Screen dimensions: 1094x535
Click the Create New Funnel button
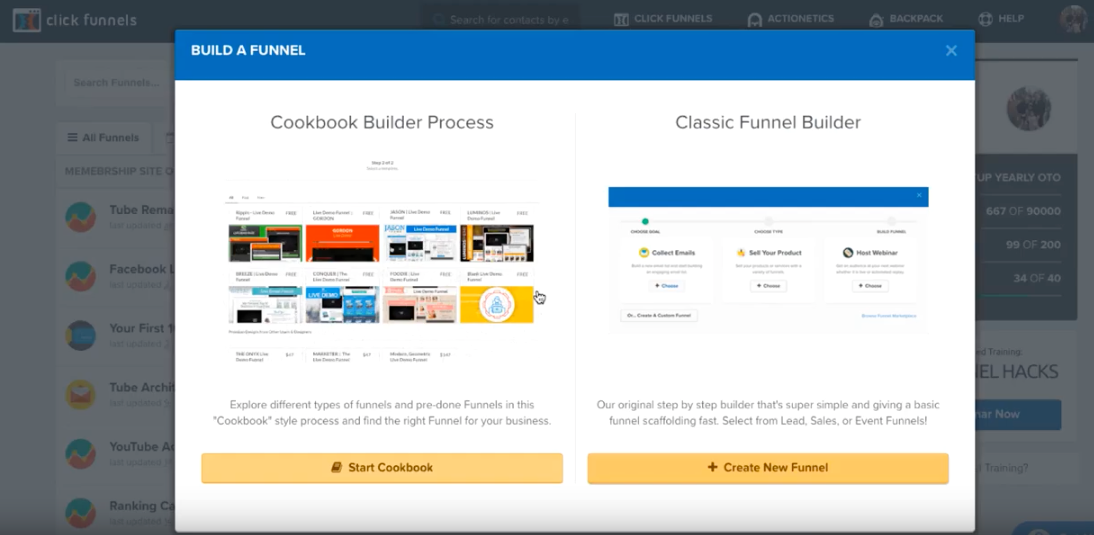point(767,468)
